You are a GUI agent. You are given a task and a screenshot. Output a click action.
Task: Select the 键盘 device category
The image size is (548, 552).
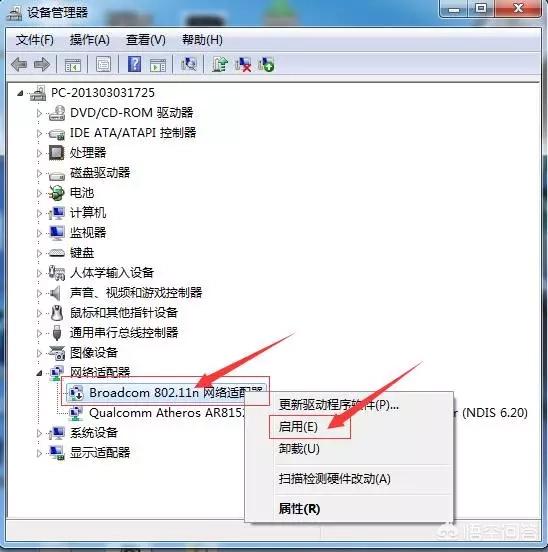click(82, 253)
